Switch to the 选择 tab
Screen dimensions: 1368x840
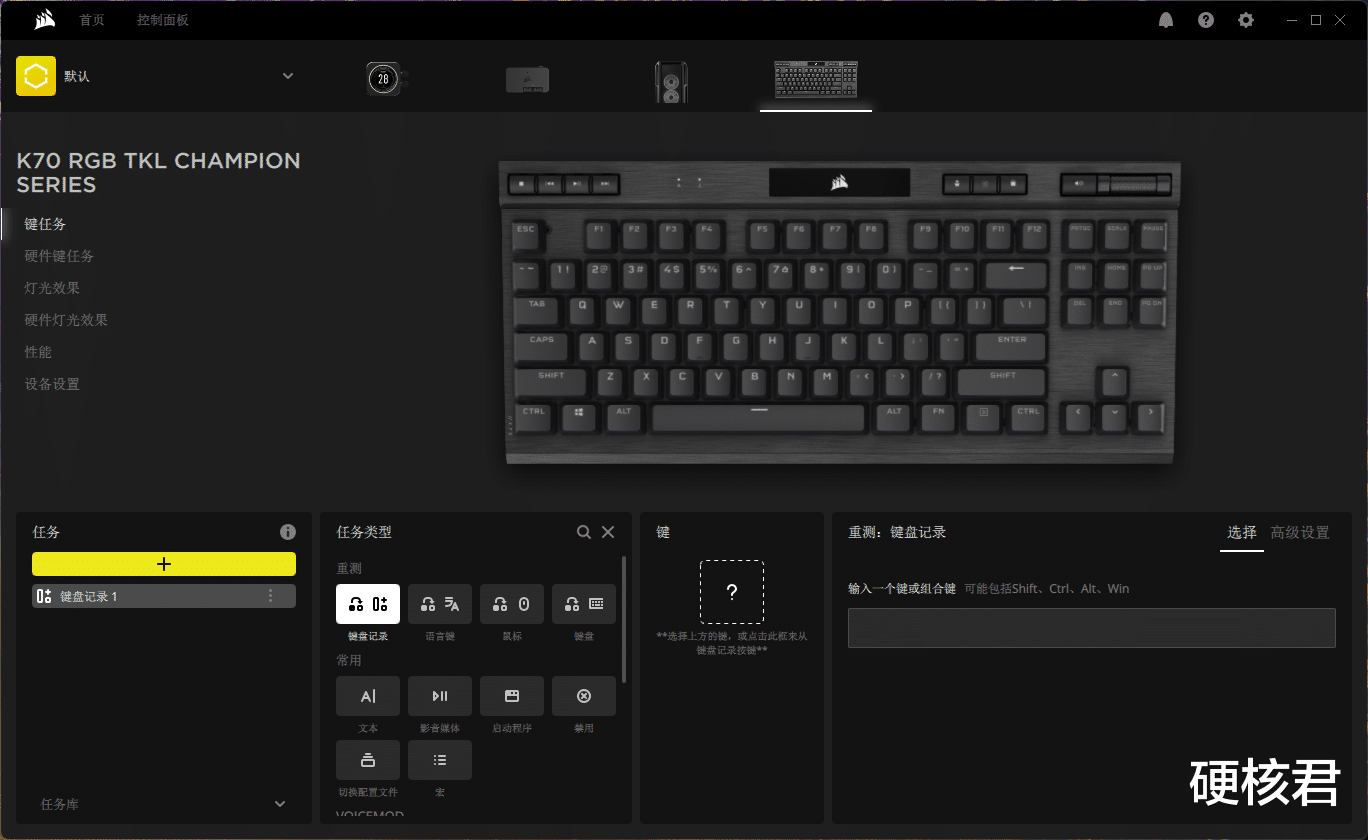click(1242, 533)
